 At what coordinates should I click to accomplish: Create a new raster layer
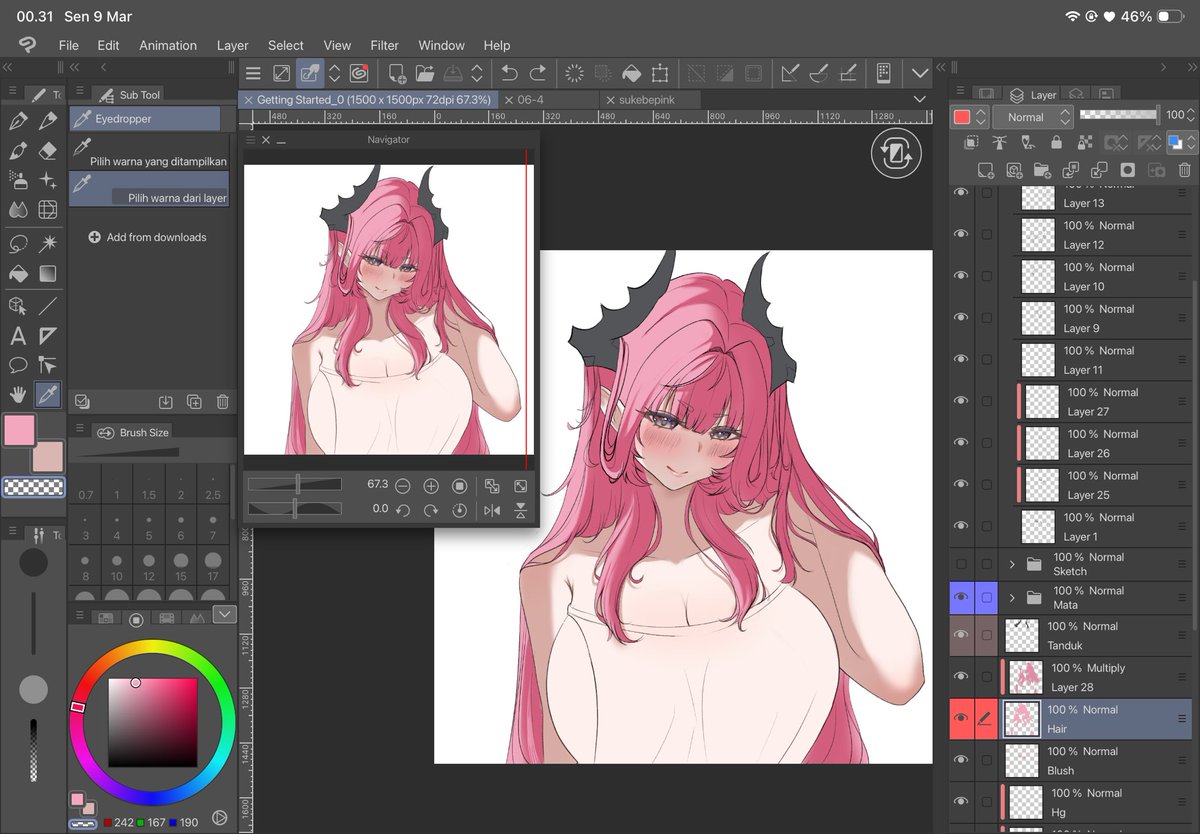(985, 170)
